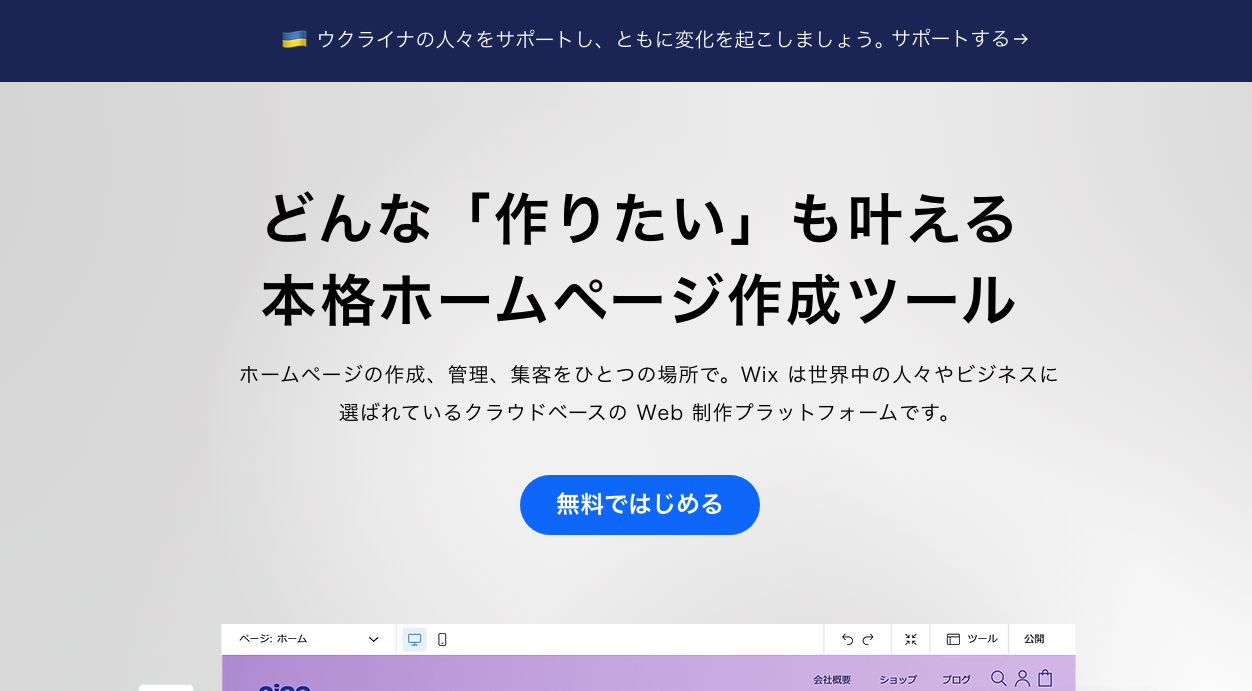Click the 公開 publish button
1252x691 pixels.
tap(1034, 639)
